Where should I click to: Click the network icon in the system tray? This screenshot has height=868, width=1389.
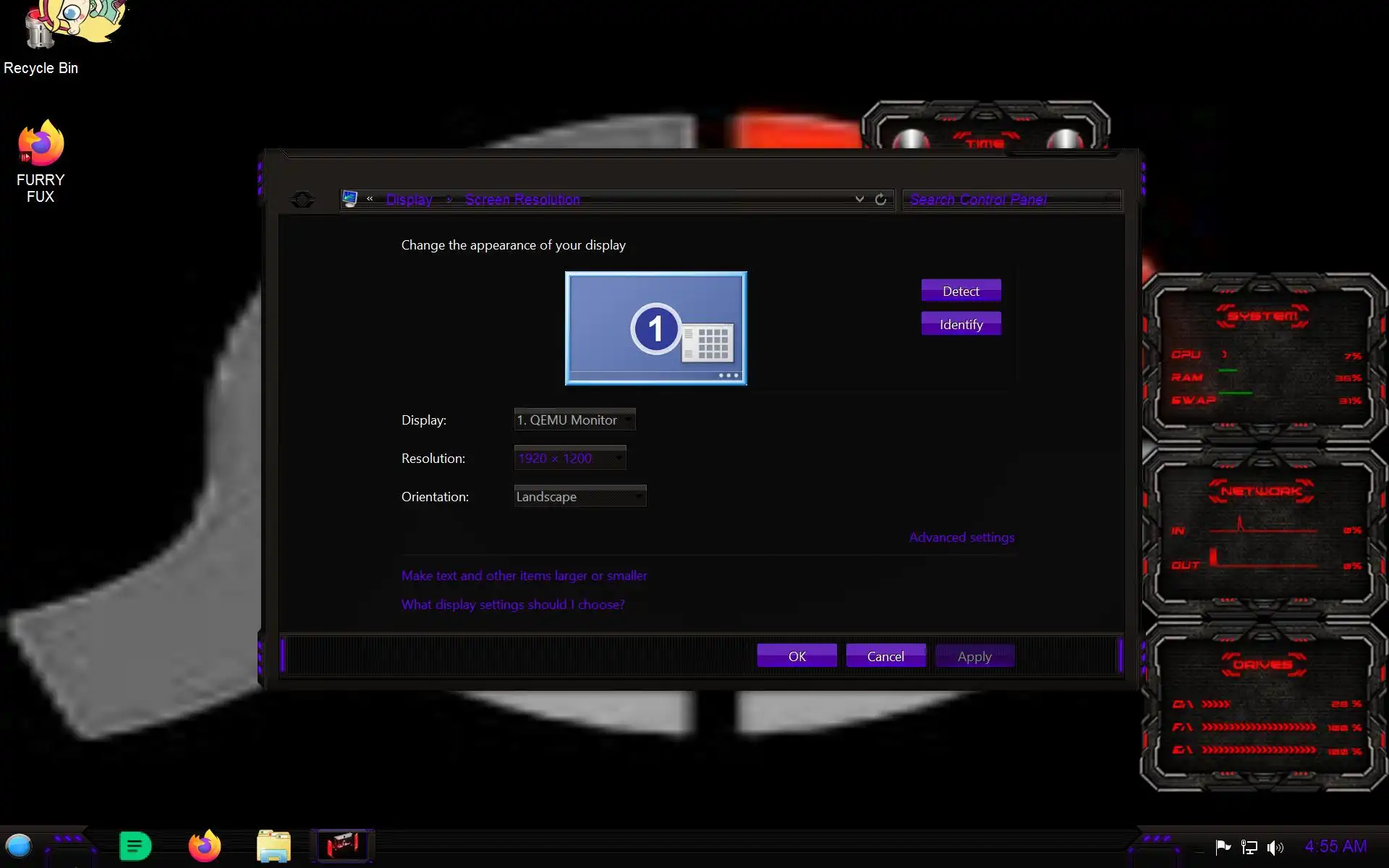1249,847
